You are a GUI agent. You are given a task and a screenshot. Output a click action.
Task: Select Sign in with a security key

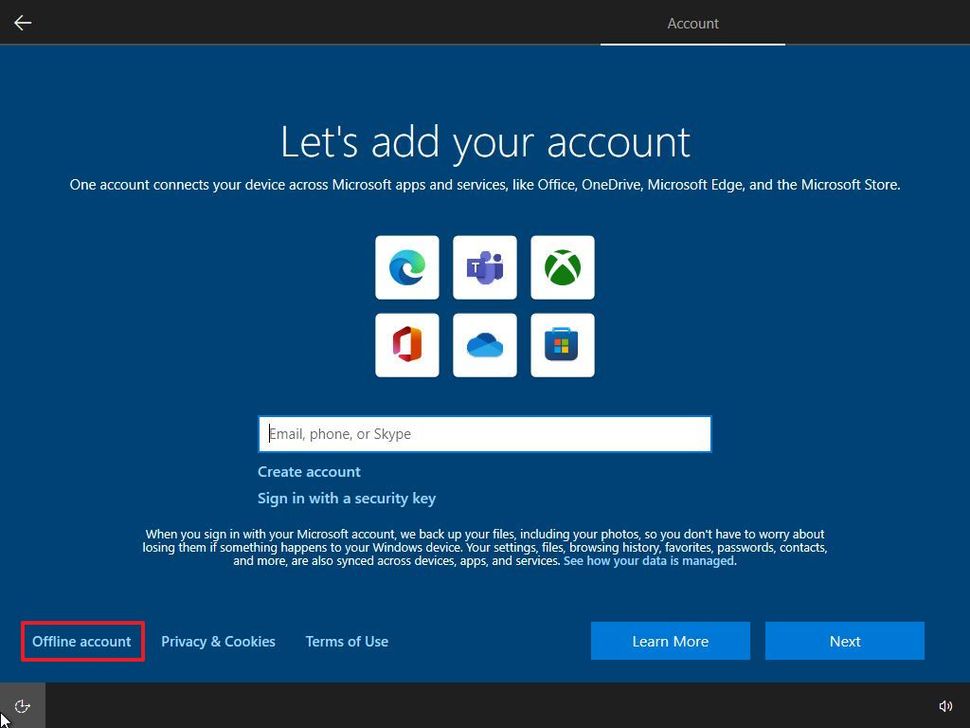pyautogui.click(x=346, y=497)
